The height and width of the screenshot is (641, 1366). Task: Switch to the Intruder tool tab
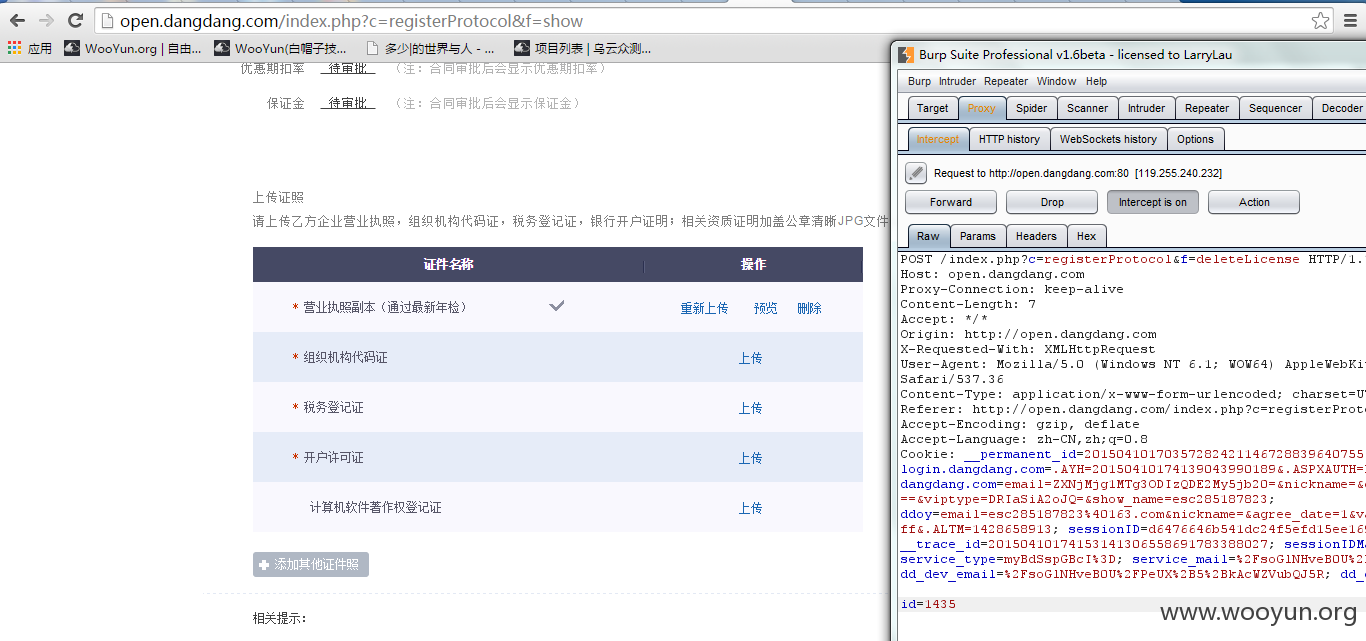point(1146,108)
